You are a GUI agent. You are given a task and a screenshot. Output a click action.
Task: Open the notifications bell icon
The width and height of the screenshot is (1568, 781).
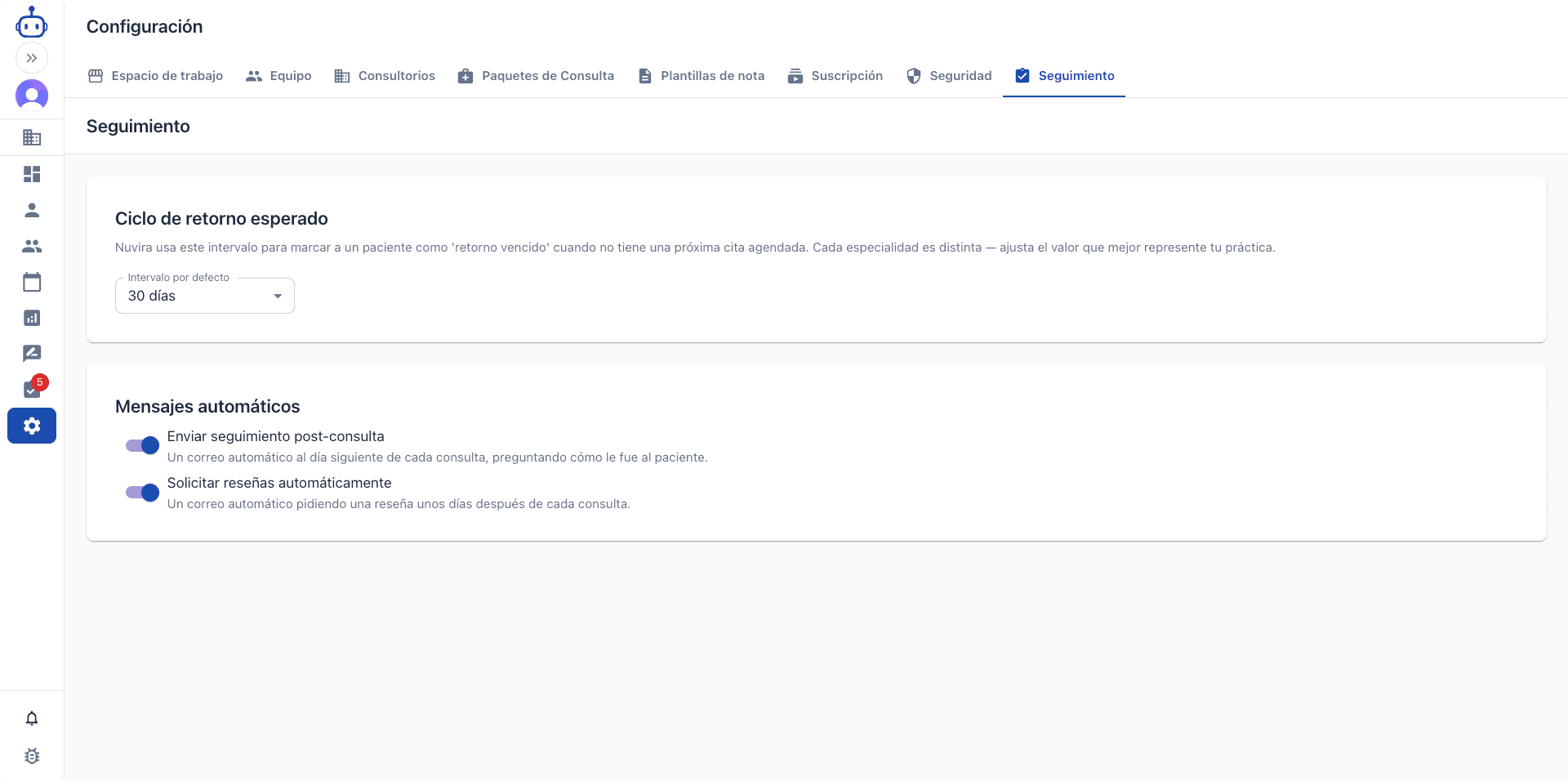(x=32, y=718)
